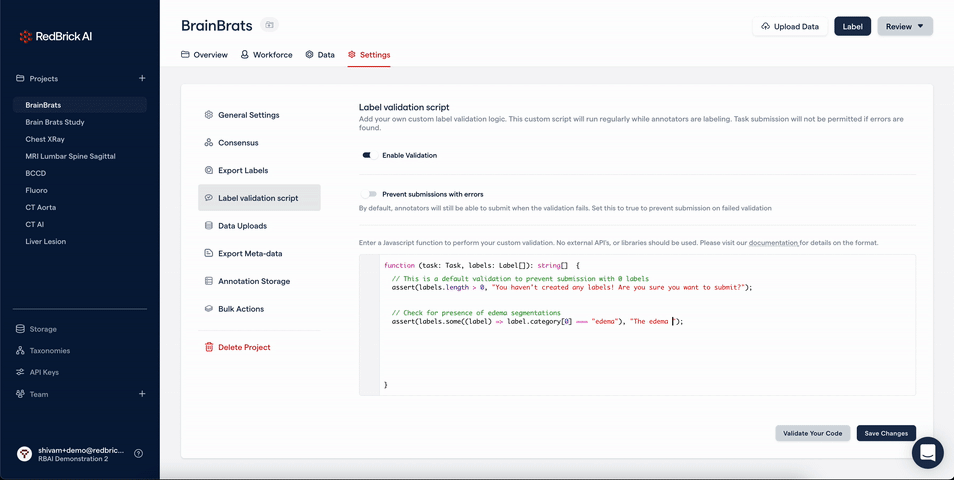The width and height of the screenshot is (954, 480).
Task: Open CT AI project
Action: (35, 224)
